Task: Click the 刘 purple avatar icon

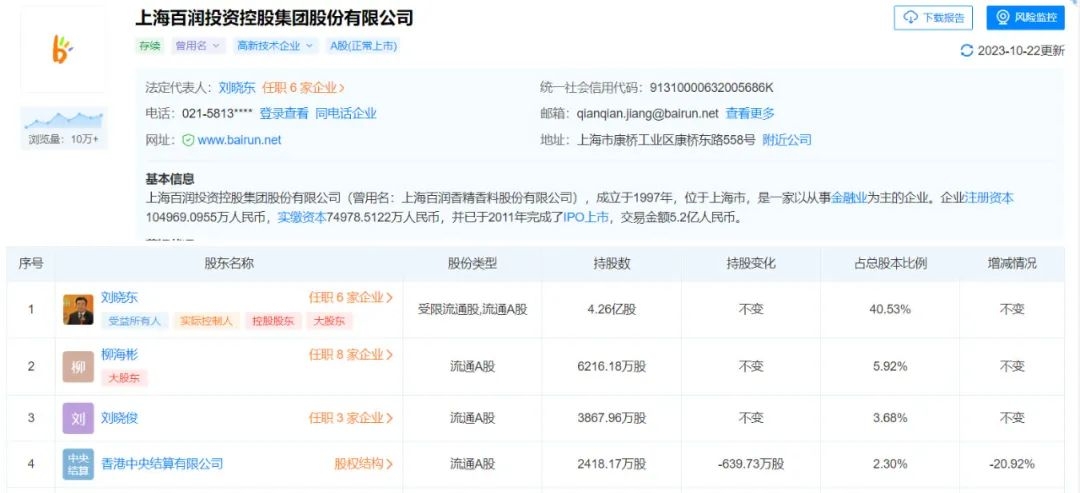Action: [78, 418]
